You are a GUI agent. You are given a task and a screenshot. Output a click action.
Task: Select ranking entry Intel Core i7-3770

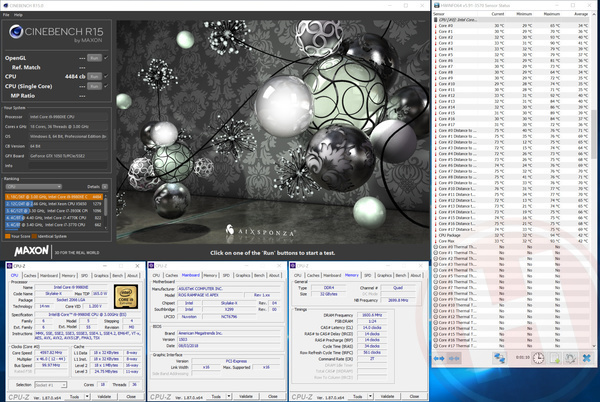tap(54, 225)
